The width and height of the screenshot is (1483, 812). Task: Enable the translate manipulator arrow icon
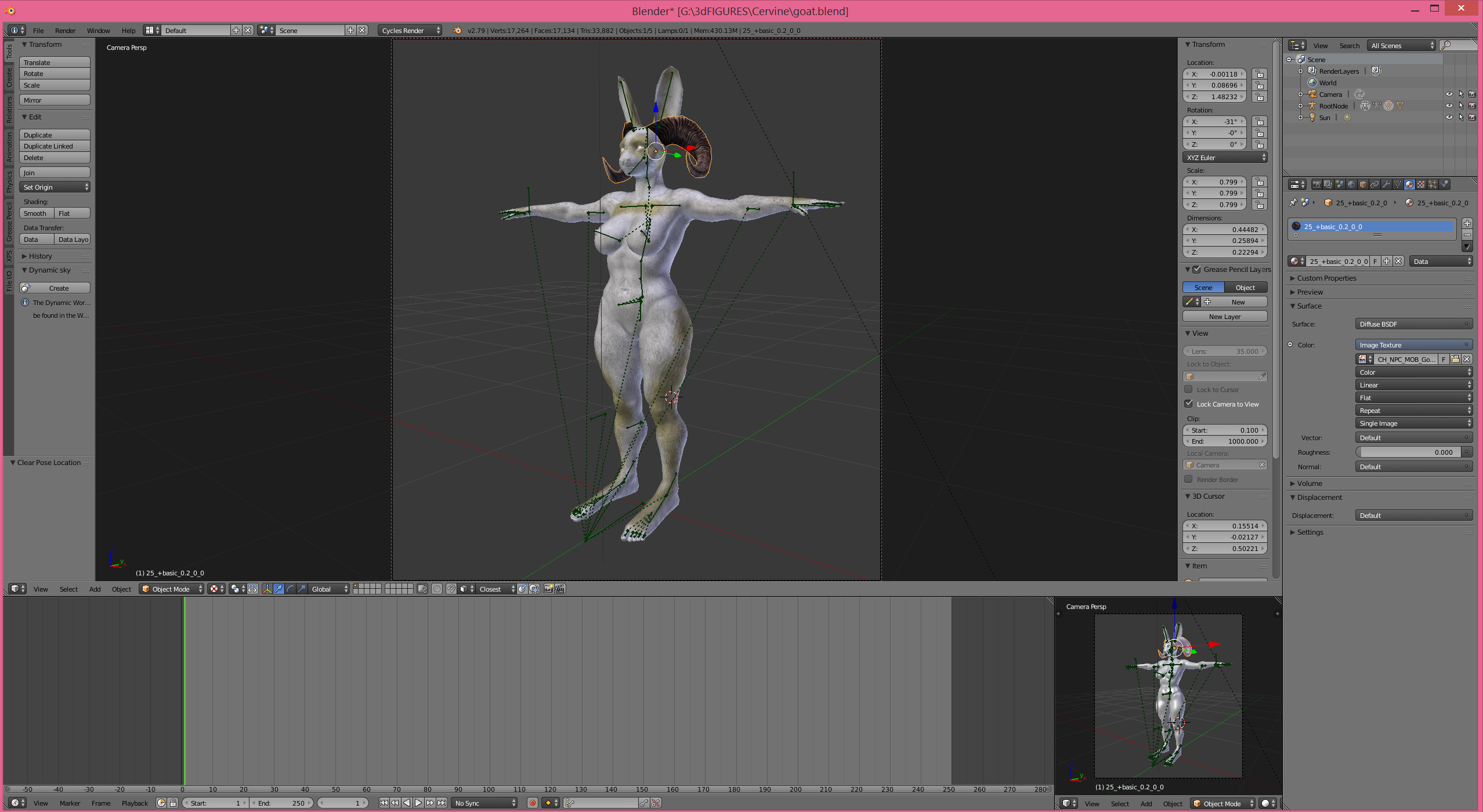[x=278, y=589]
